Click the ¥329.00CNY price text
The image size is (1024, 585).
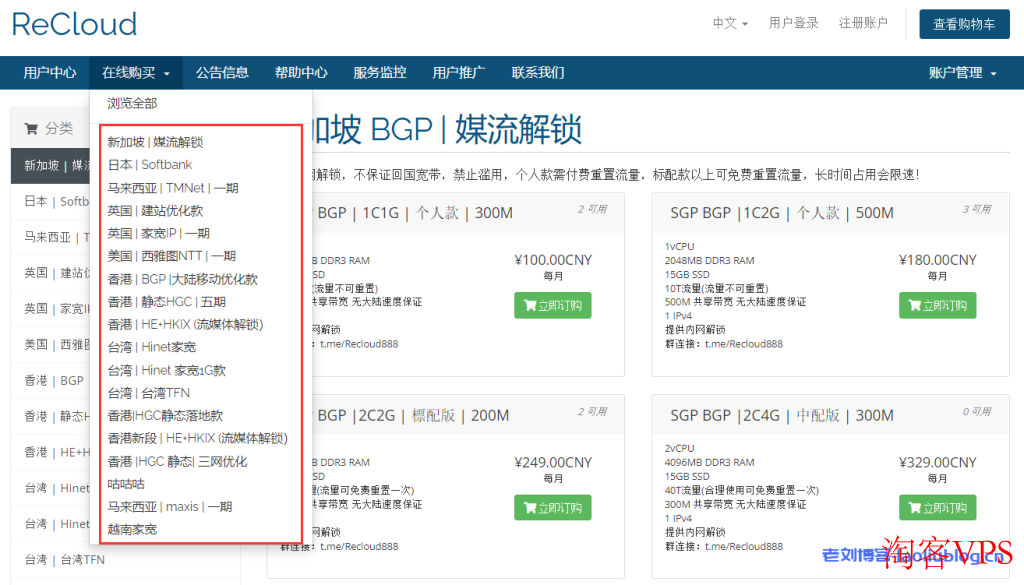[x=937, y=463]
